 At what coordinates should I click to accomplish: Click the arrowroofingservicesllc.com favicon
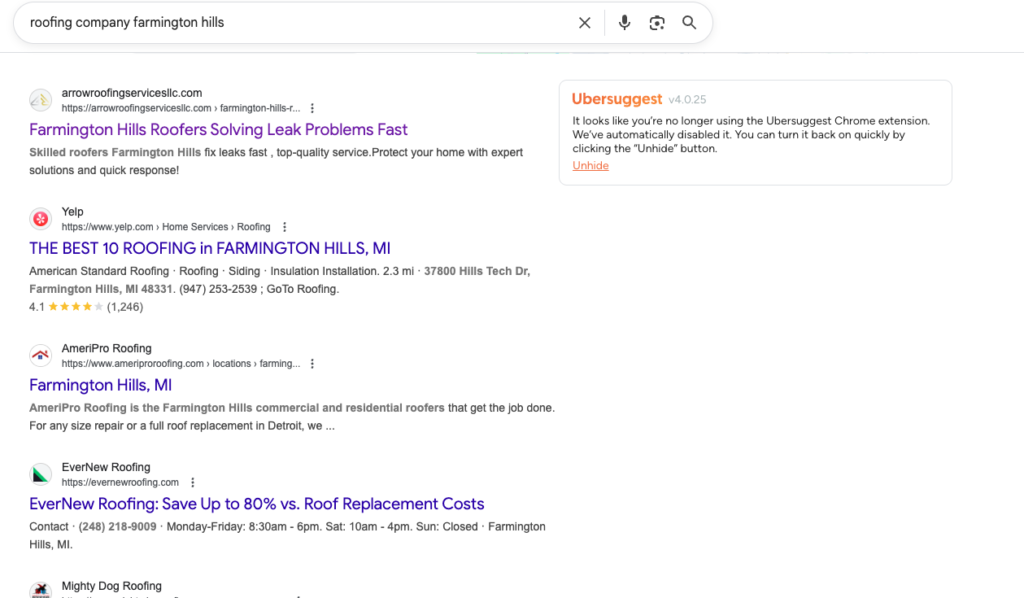pyautogui.click(x=41, y=100)
